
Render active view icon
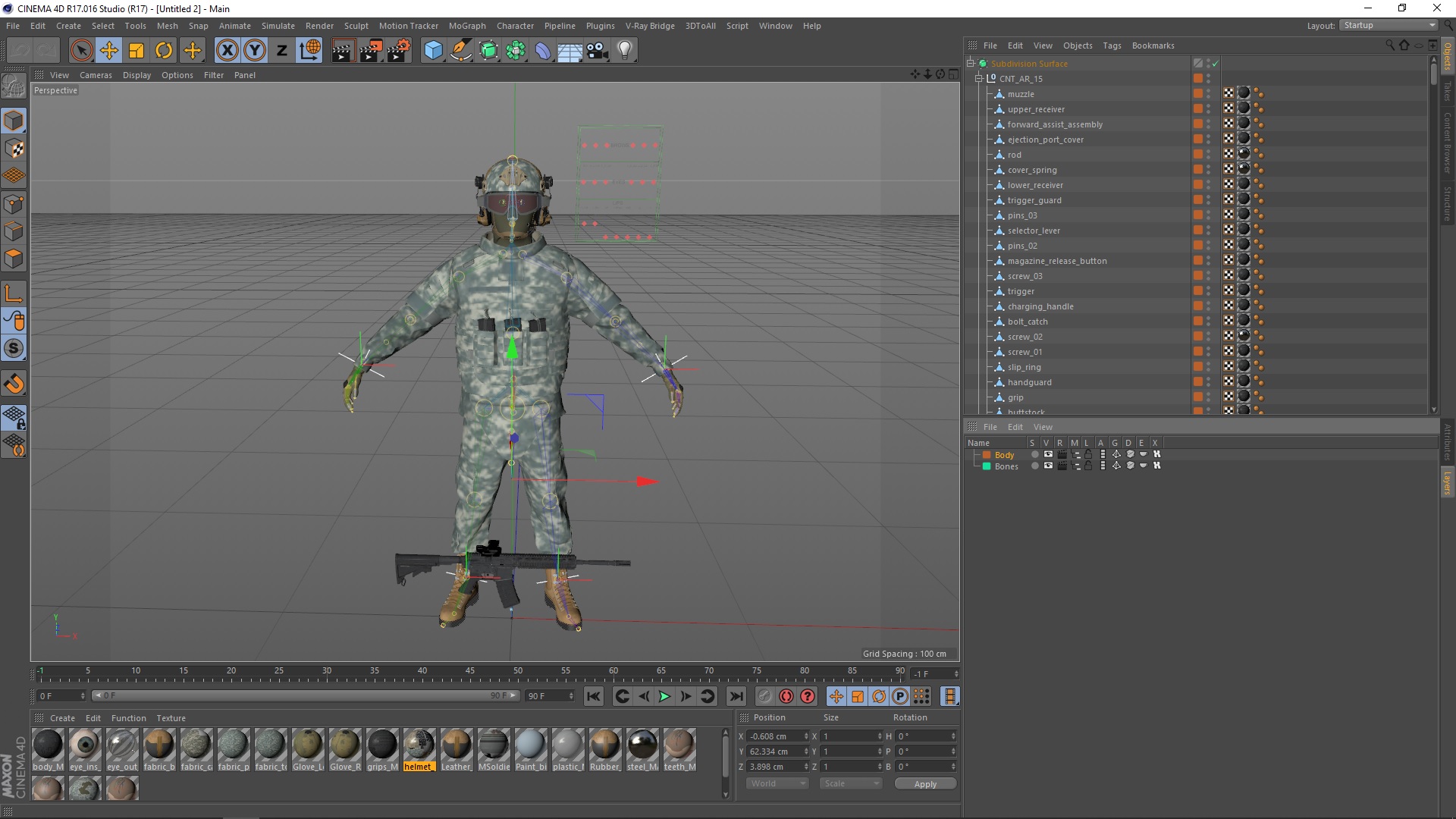pyautogui.click(x=343, y=51)
